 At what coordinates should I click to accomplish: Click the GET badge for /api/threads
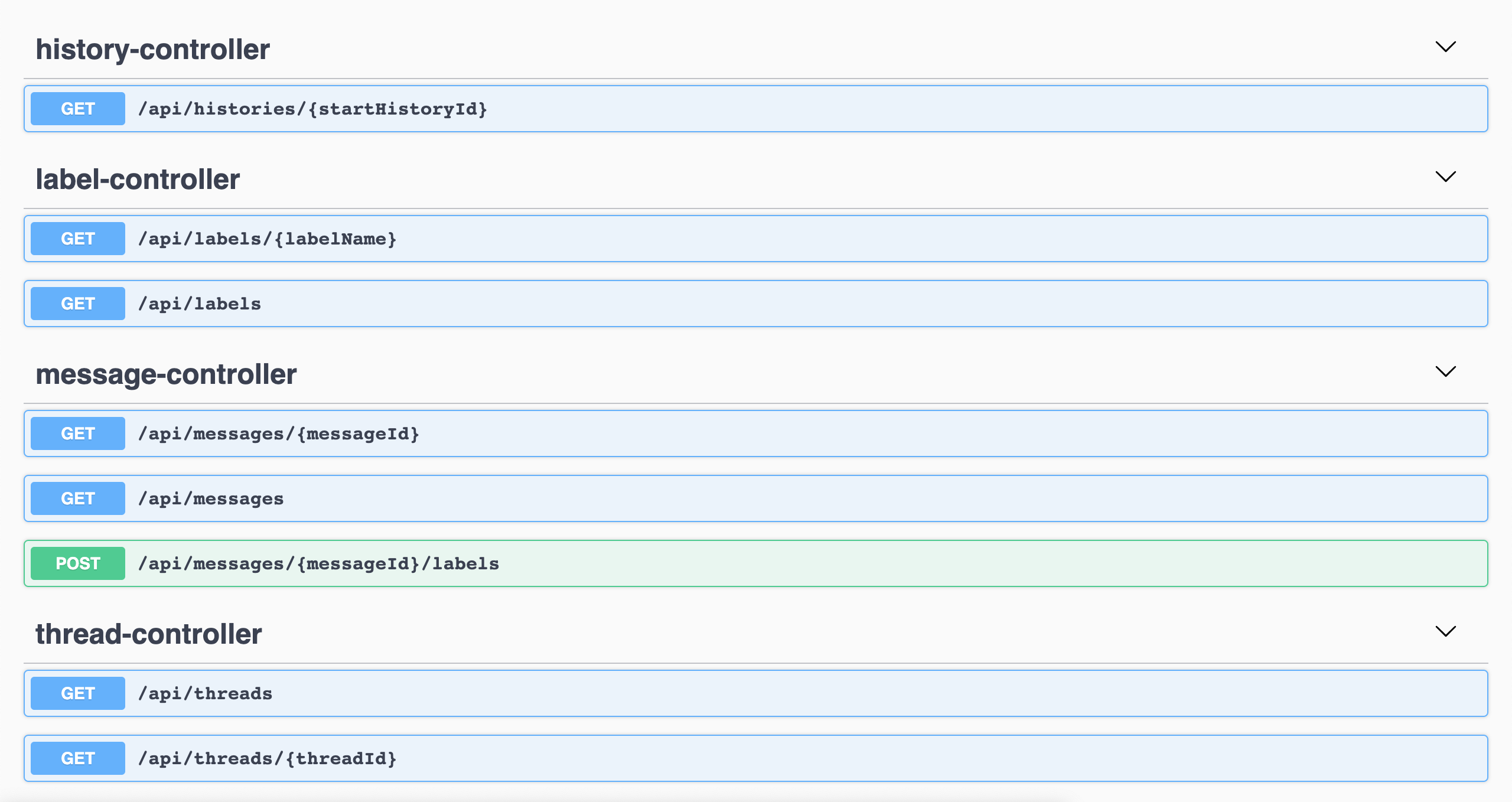pyautogui.click(x=78, y=693)
